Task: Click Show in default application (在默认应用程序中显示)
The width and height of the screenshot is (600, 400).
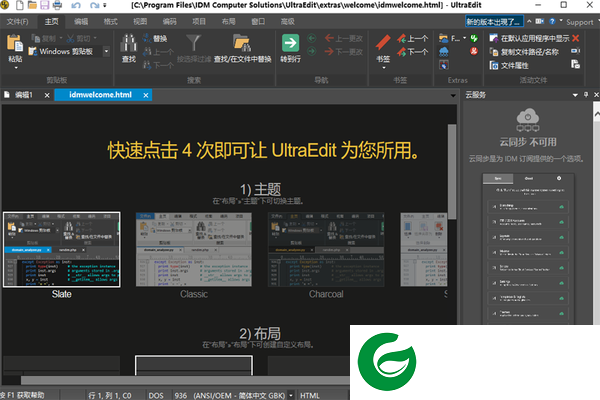Action: 529,38
